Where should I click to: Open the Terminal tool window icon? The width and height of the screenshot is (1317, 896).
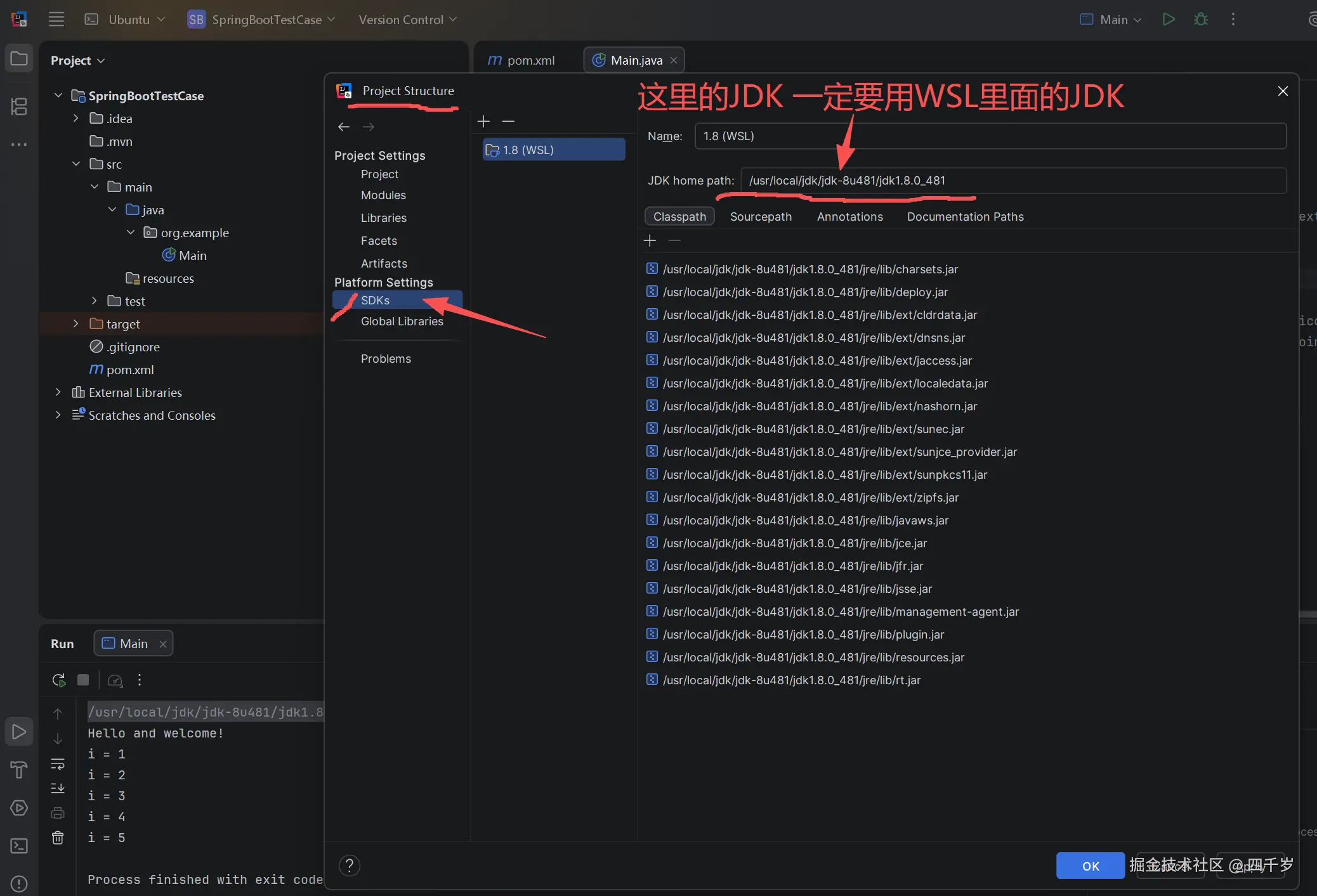point(19,846)
